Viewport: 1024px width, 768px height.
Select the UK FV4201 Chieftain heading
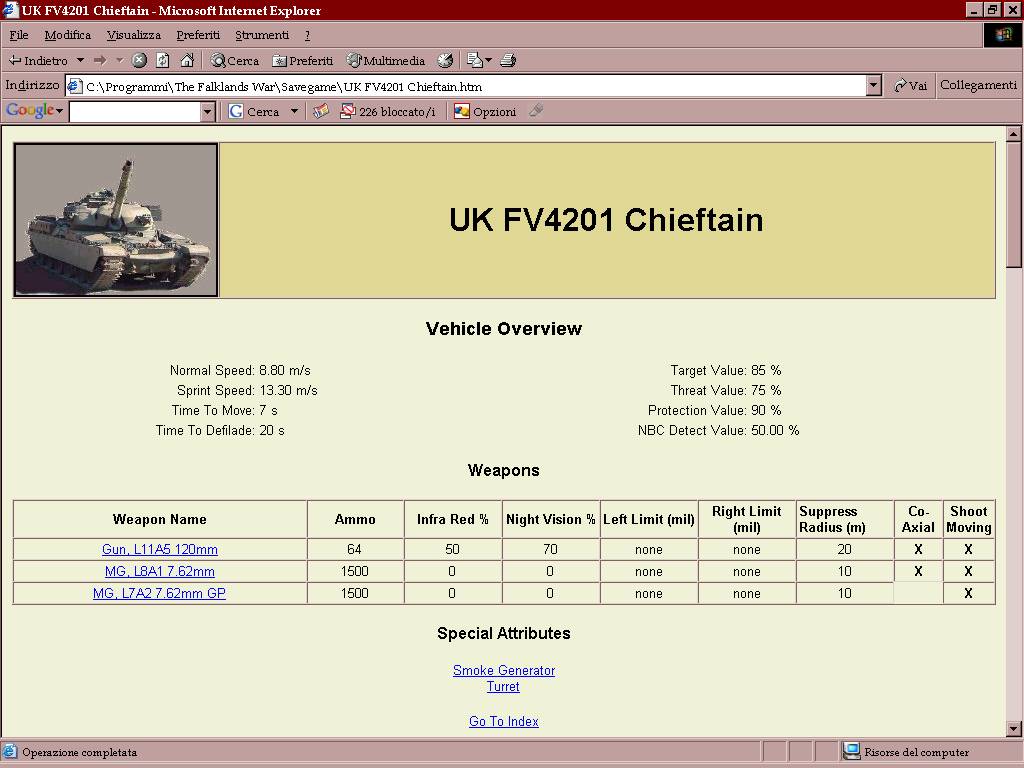[606, 220]
